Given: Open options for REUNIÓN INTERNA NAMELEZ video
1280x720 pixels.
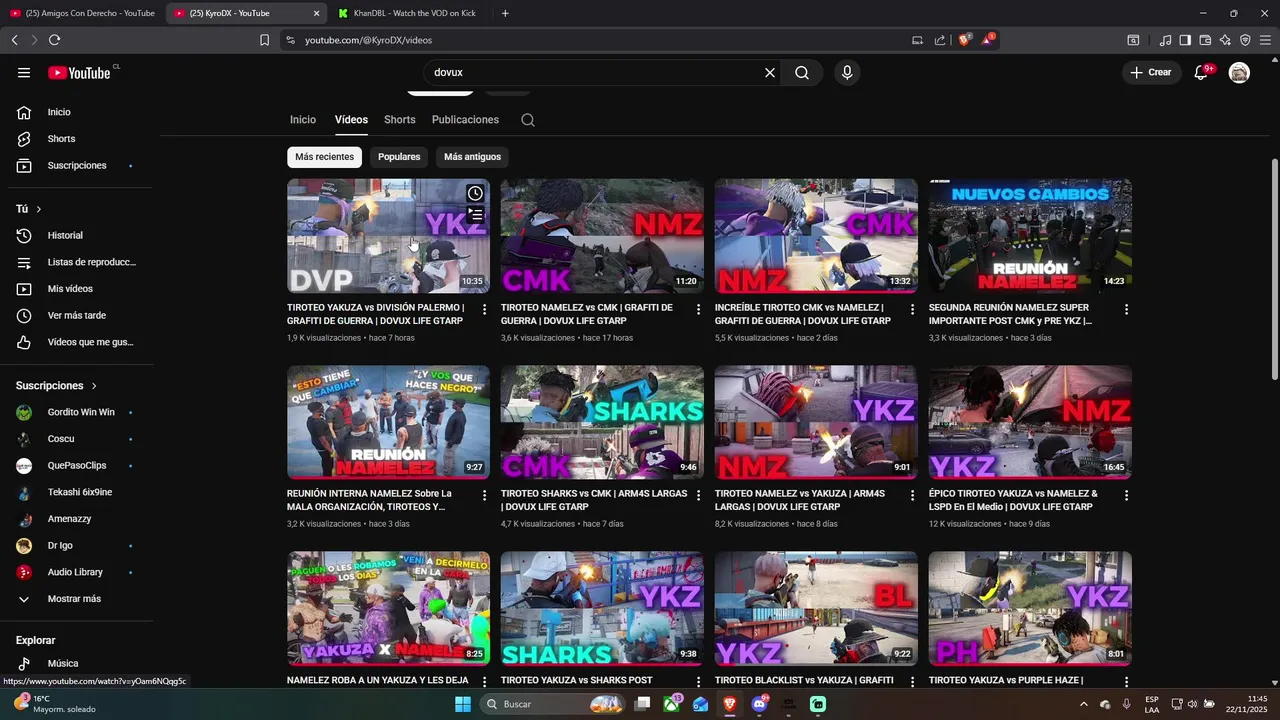Looking at the screenshot, I should (484, 496).
